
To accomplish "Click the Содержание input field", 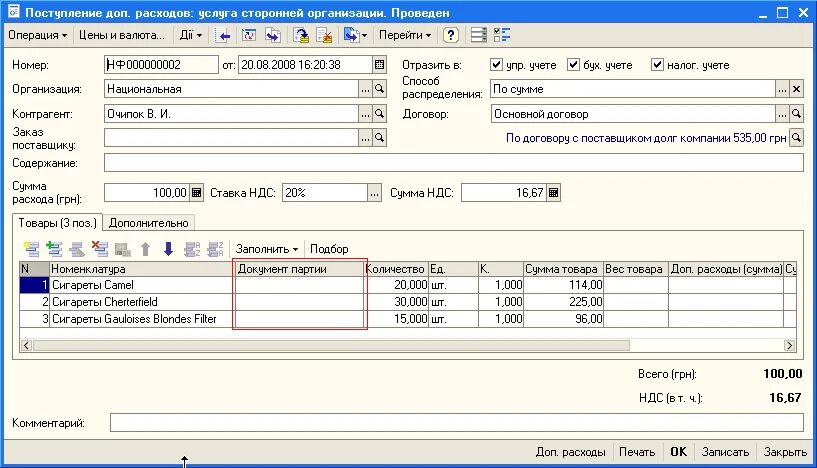I will (x=454, y=163).
